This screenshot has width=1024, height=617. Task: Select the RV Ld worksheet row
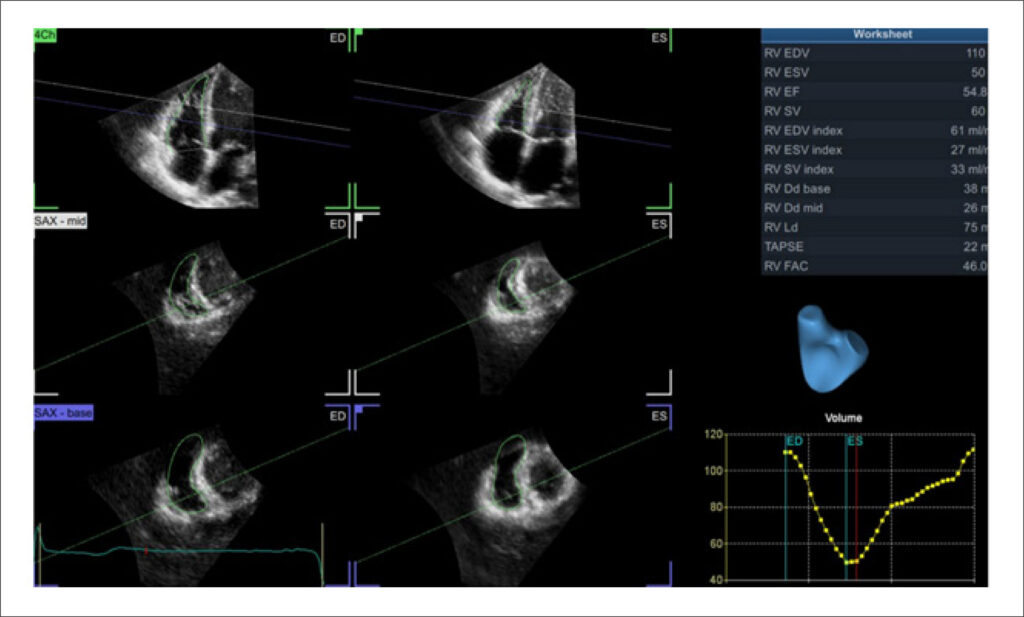tap(874, 227)
